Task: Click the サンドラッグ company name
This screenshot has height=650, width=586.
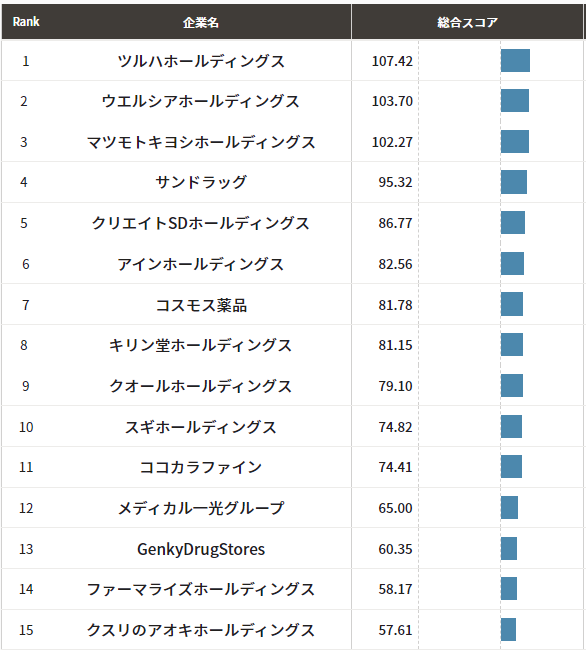Action: point(201,182)
